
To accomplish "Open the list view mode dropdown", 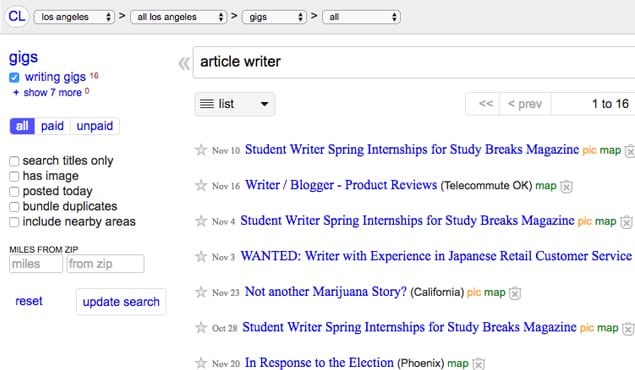I will point(235,104).
